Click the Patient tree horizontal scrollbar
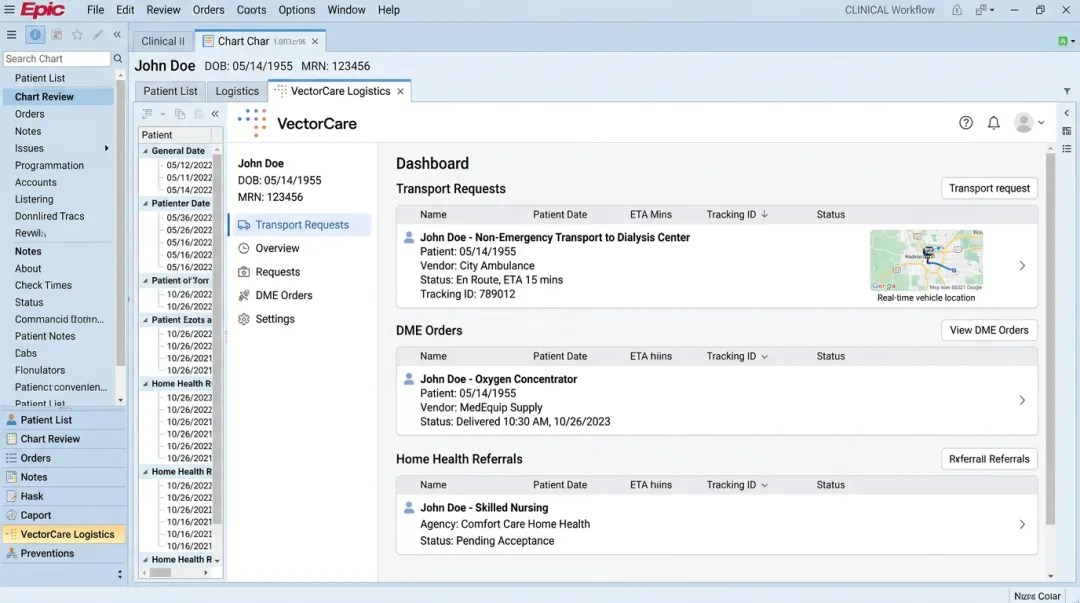 tap(160, 573)
